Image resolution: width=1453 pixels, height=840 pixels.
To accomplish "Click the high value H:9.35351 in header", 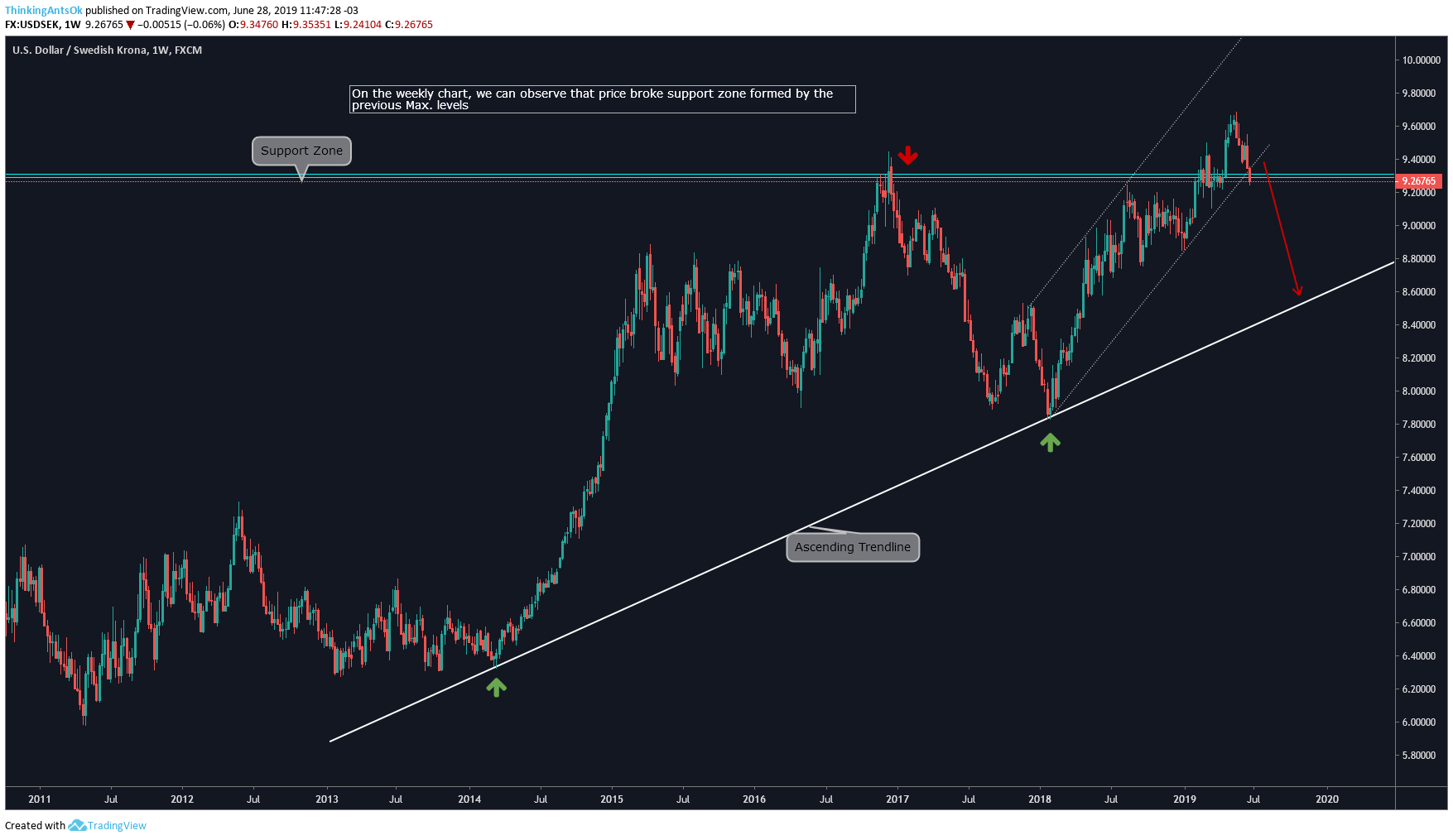I will click(x=306, y=25).
